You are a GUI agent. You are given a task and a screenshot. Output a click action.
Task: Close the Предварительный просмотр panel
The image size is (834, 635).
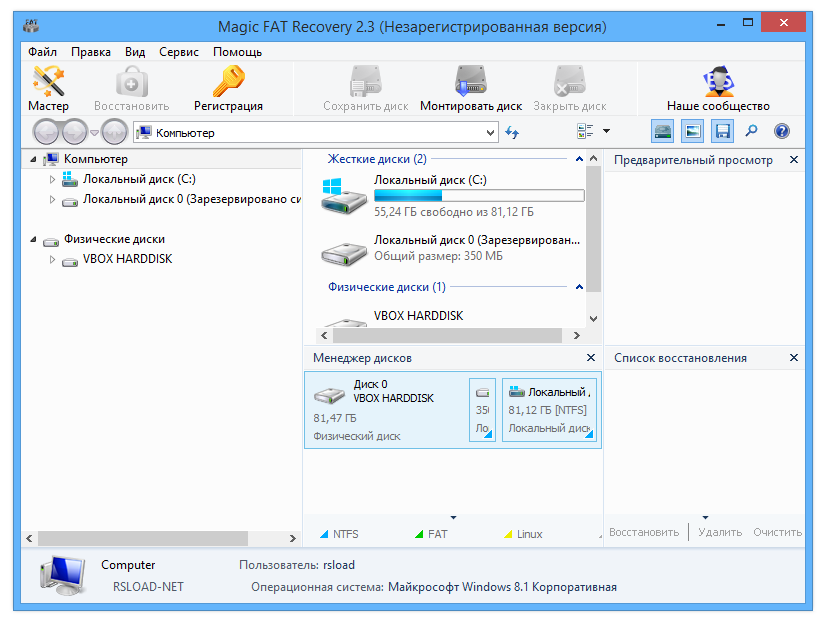point(794,160)
